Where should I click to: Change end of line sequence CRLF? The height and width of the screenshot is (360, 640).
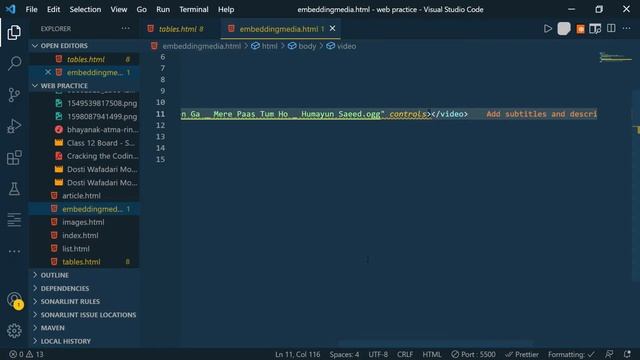(x=405, y=354)
